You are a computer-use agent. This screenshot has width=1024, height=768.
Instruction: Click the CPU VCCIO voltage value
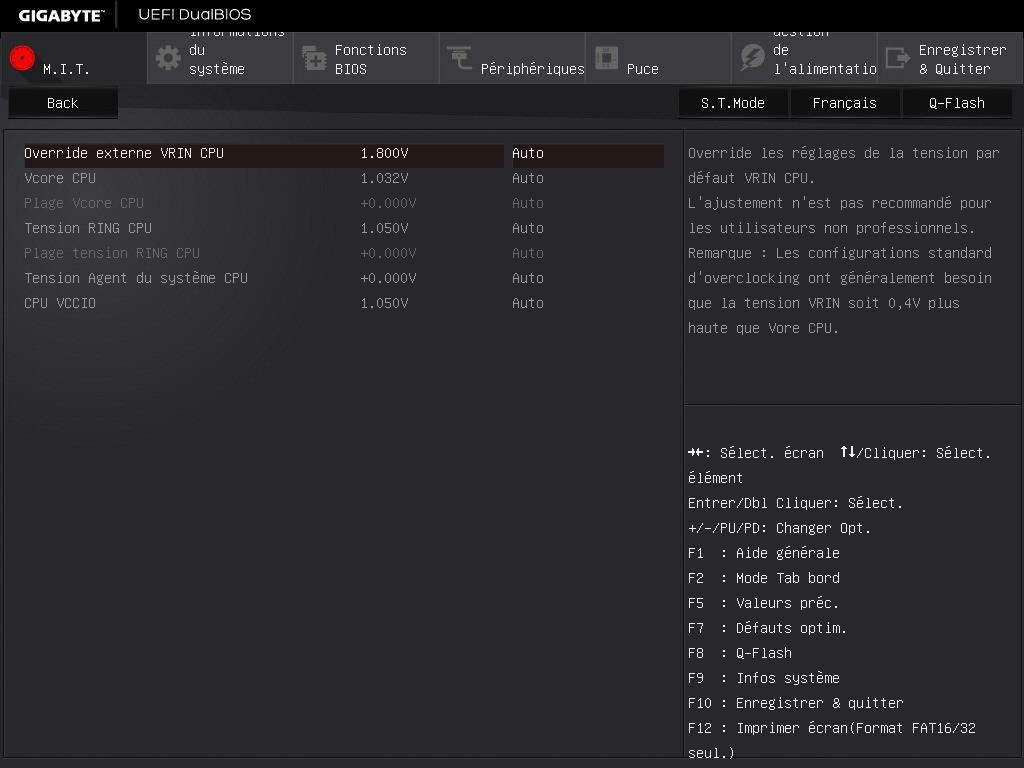(385, 304)
